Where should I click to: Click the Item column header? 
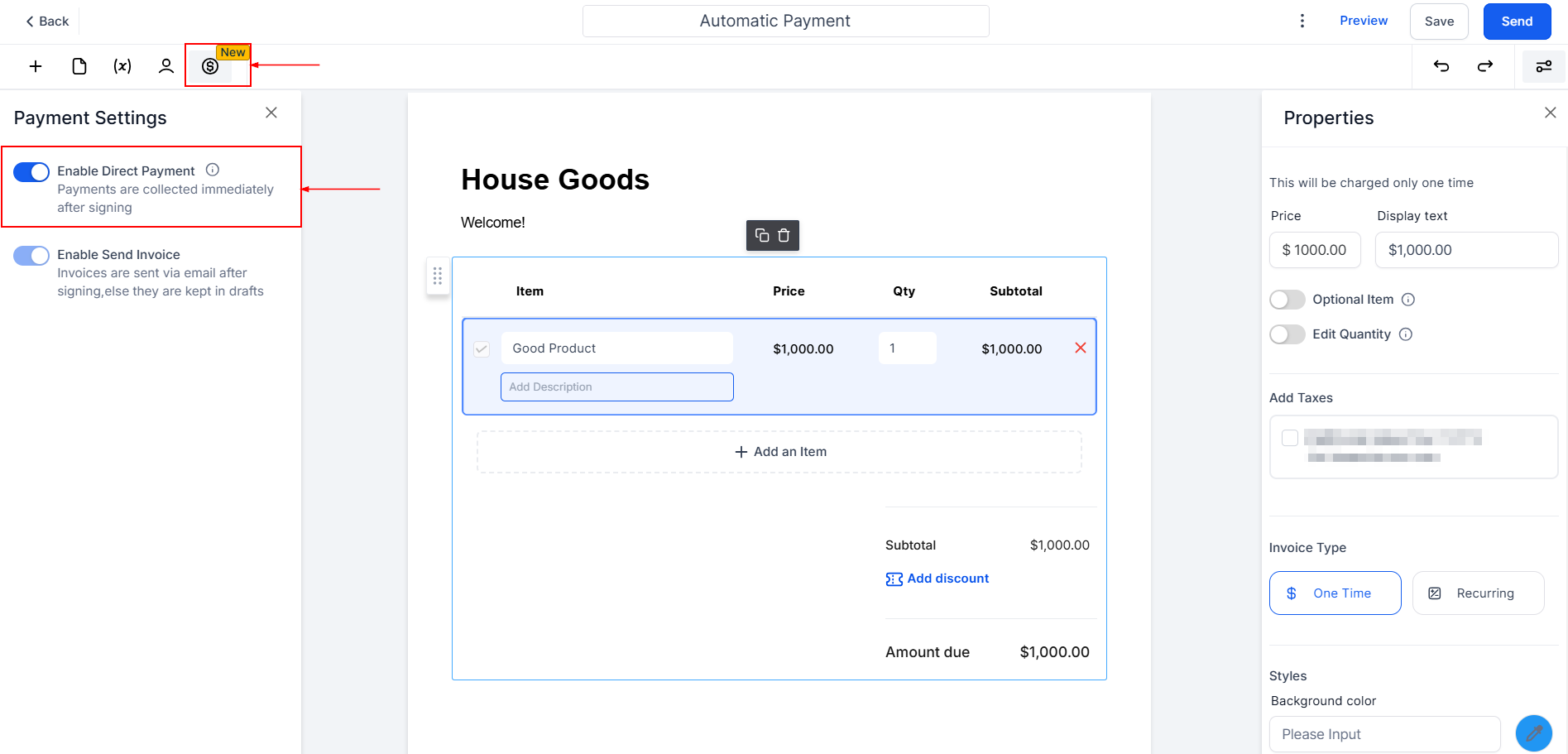coord(530,291)
